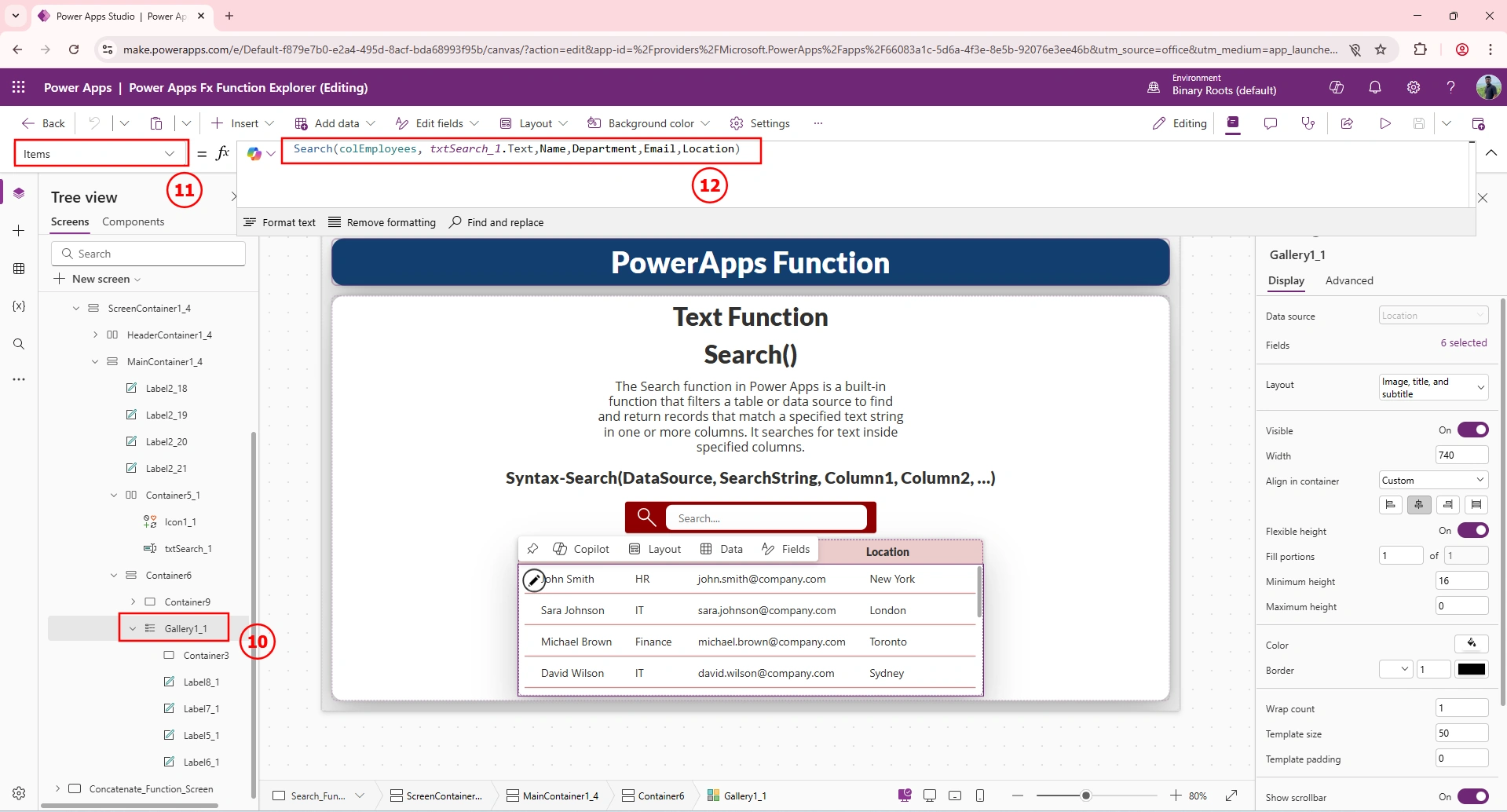Open the Background color menu
The height and width of the screenshot is (812, 1507).
649,123
